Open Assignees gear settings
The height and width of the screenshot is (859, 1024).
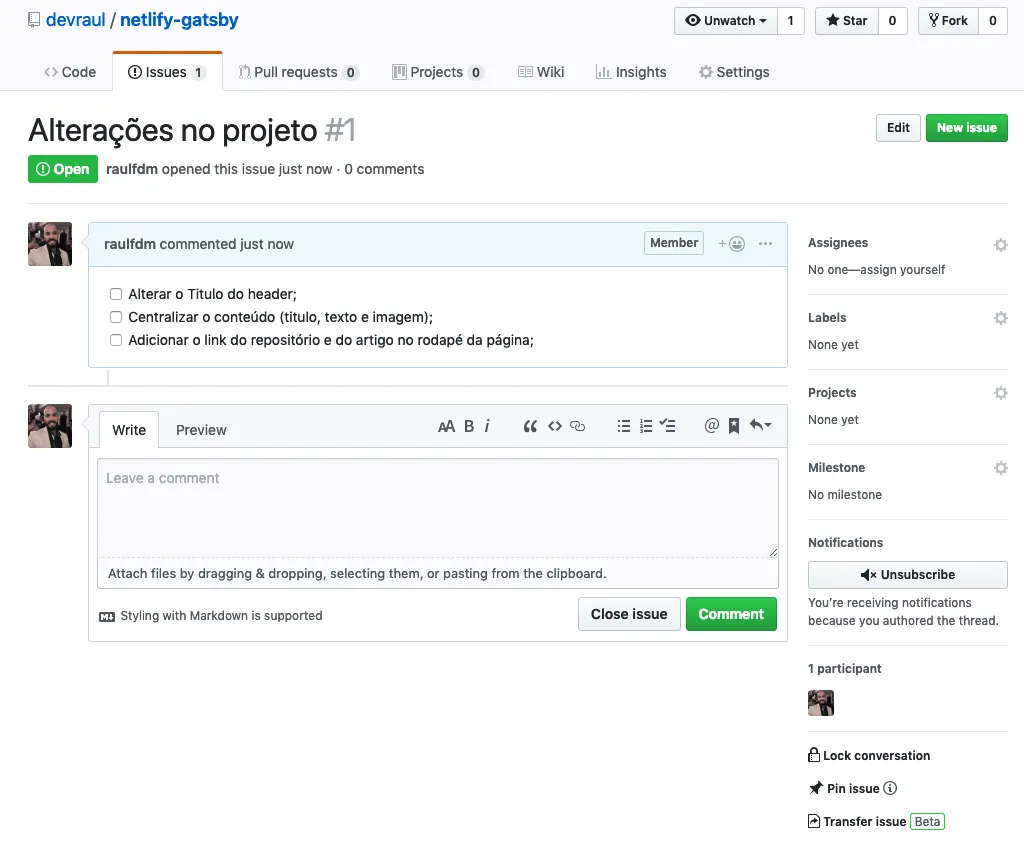pyautogui.click(x=1000, y=245)
